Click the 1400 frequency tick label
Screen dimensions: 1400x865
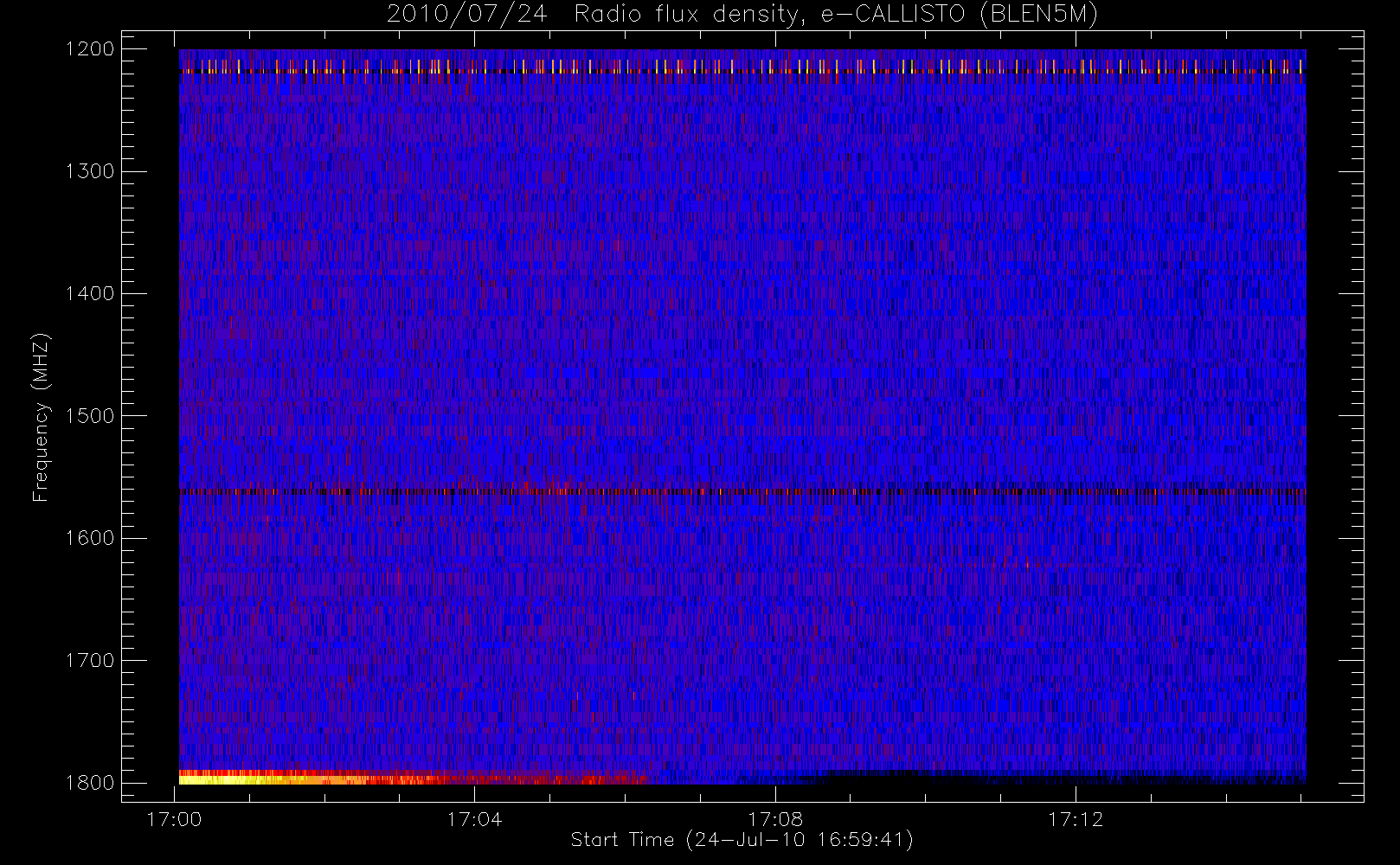(x=90, y=293)
